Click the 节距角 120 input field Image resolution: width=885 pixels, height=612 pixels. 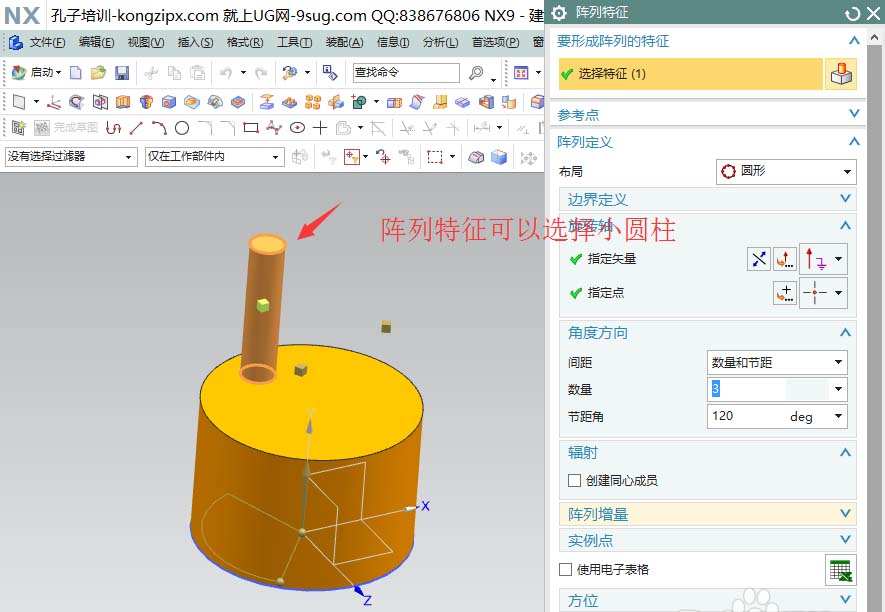(x=746, y=417)
